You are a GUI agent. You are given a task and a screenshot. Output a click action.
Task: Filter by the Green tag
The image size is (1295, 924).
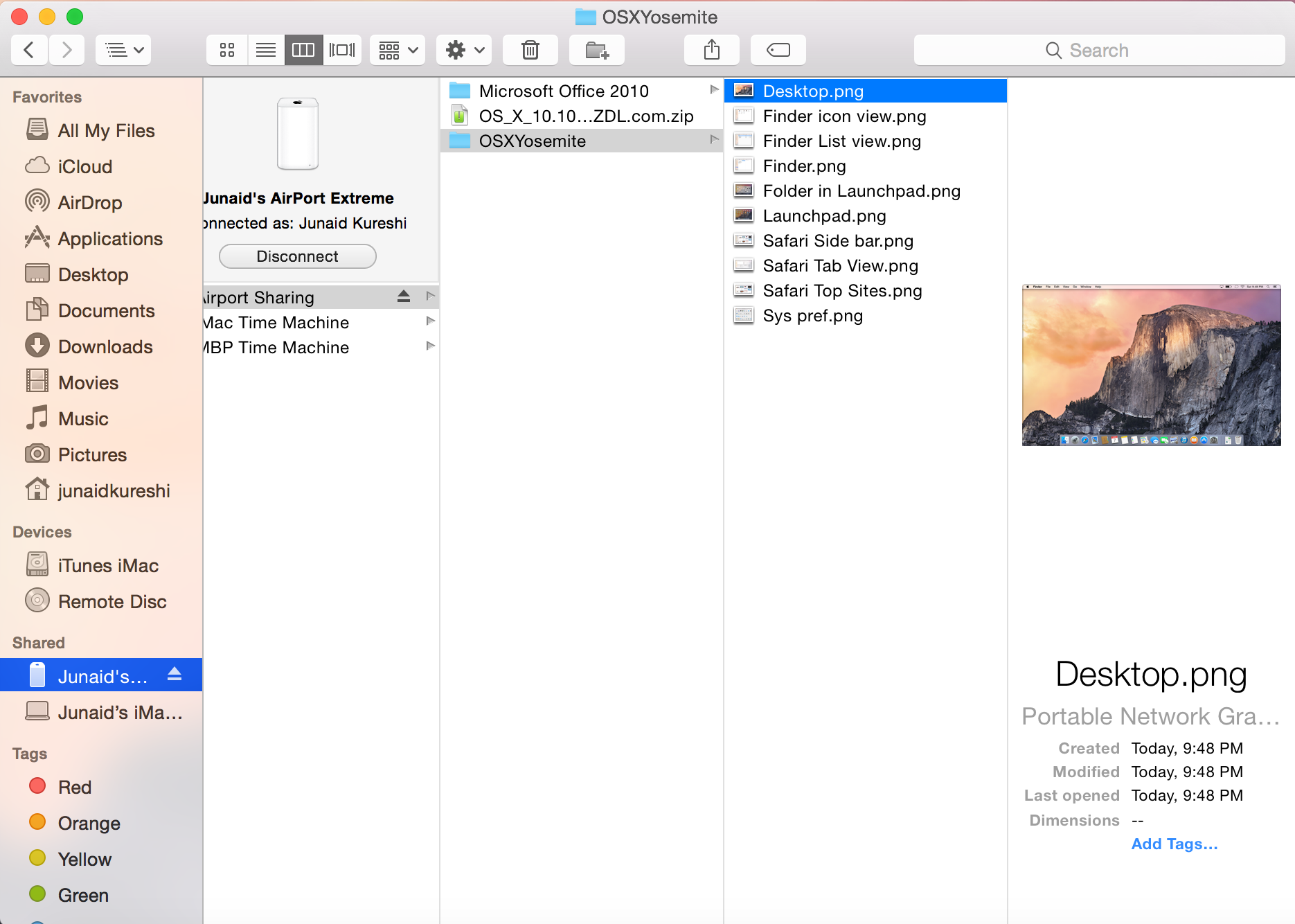click(x=101, y=895)
